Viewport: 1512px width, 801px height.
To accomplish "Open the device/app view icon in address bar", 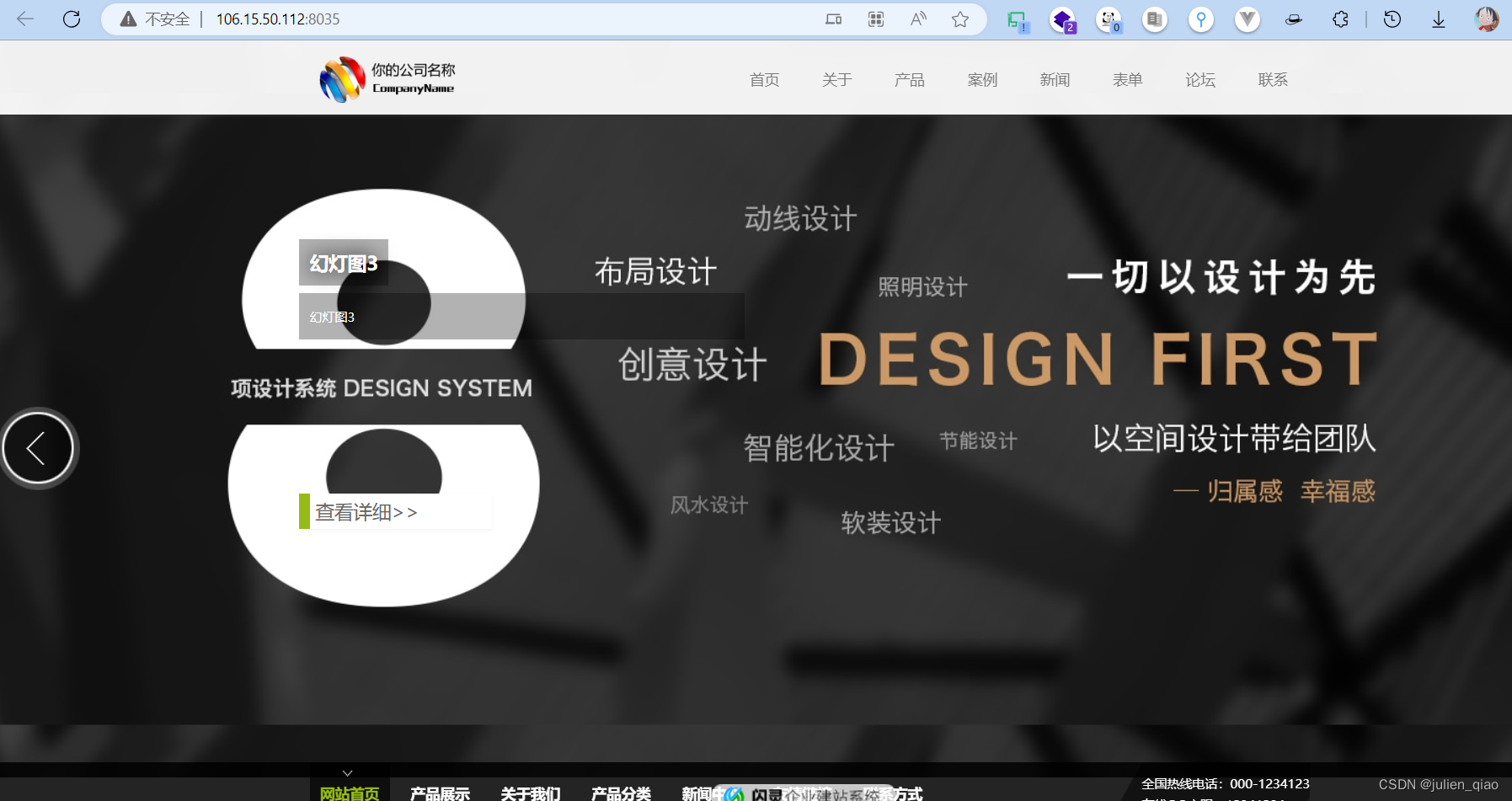I will point(833,19).
